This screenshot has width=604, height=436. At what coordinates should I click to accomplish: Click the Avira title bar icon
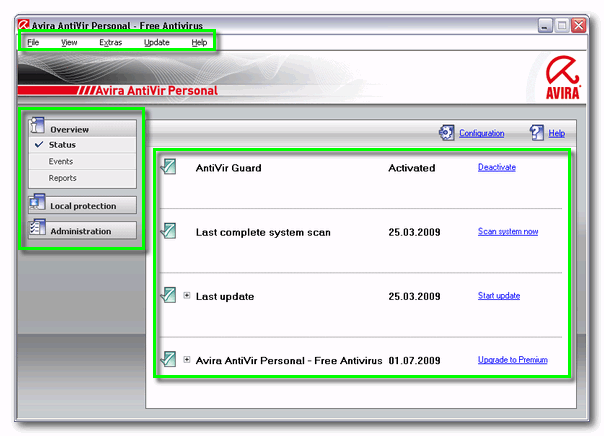click(23, 25)
